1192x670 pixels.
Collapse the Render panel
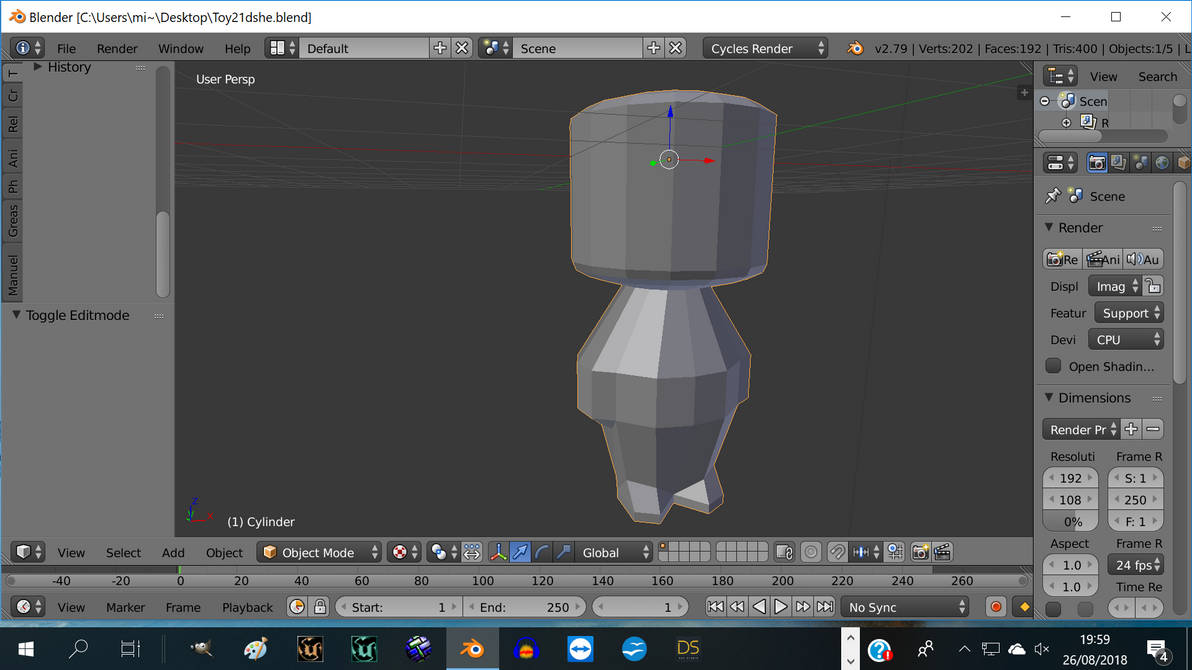(1049, 227)
